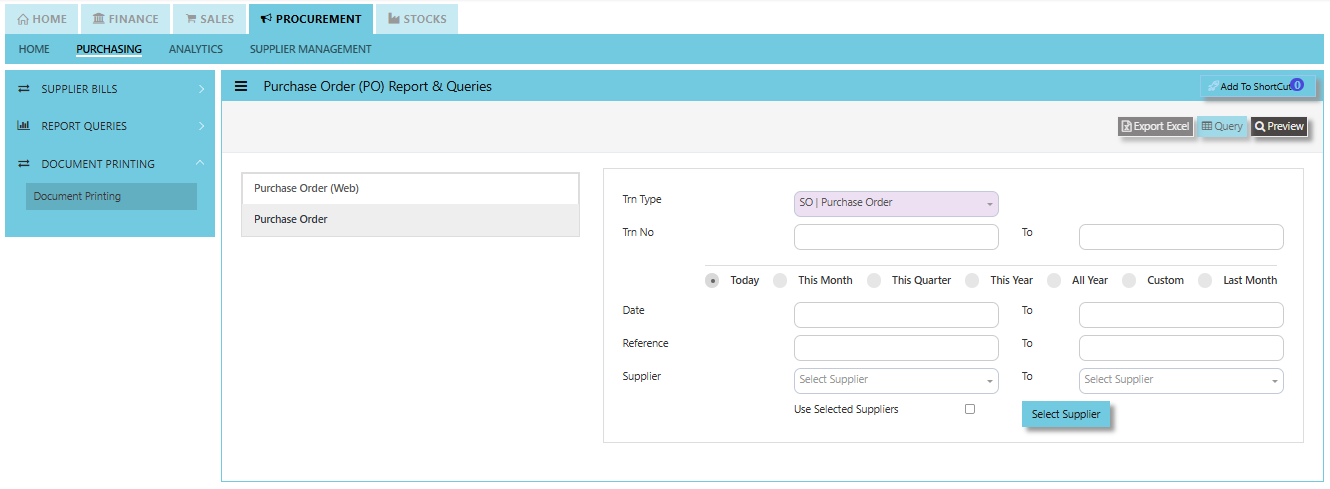This screenshot has height=489, width=1330.
Task: Open the Trn Type dropdown
Action: [x=895, y=203]
